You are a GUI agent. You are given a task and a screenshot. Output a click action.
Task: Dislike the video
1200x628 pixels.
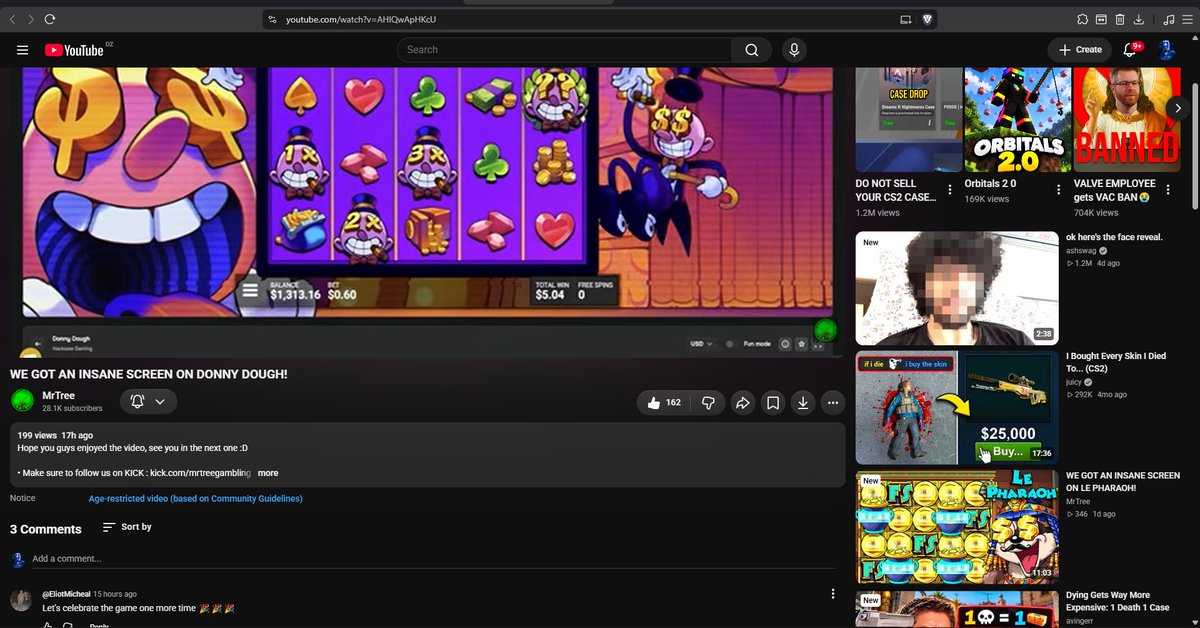[x=708, y=402]
